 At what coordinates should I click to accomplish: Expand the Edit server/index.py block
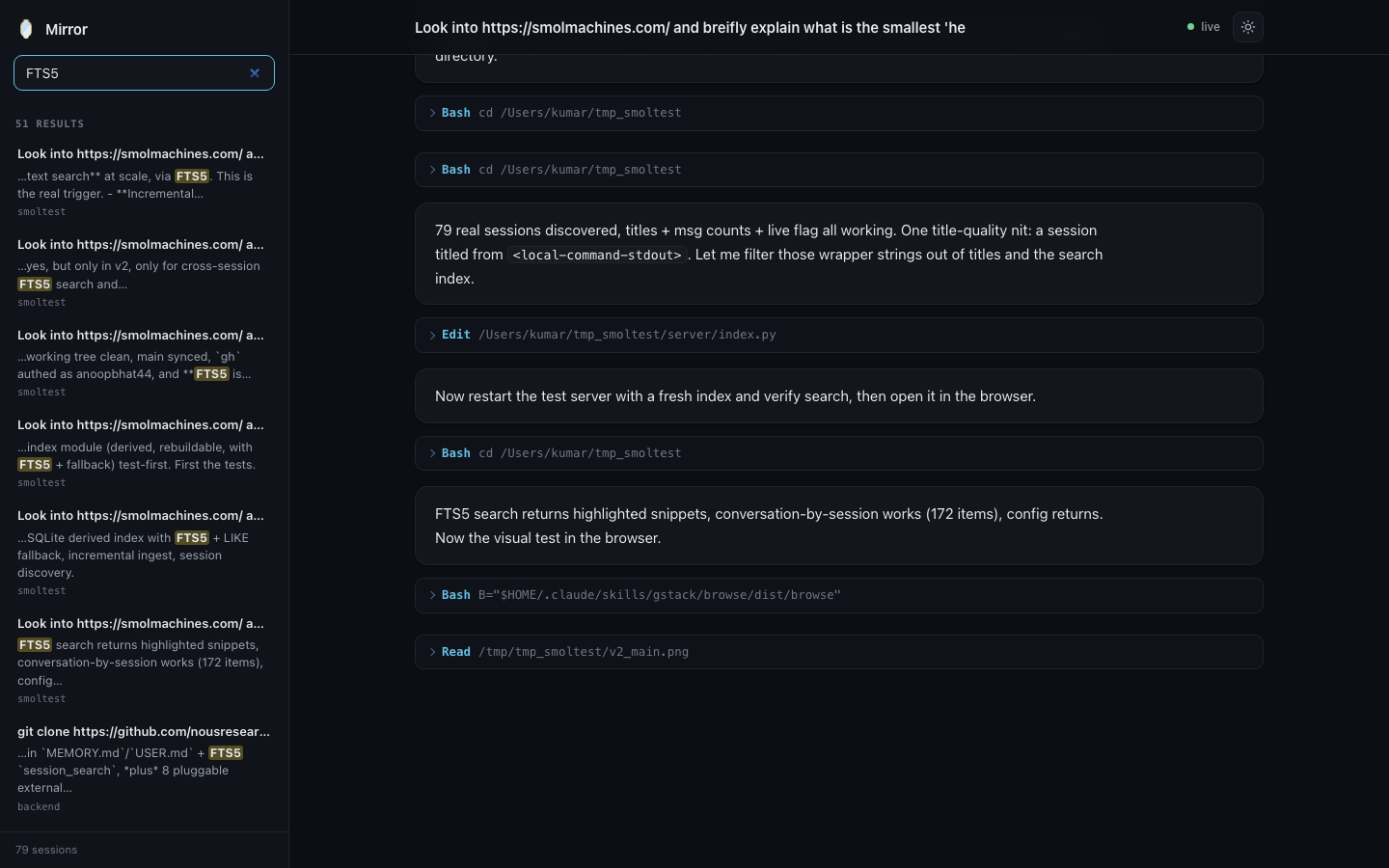pyautogui.click(x=839, y=335)
